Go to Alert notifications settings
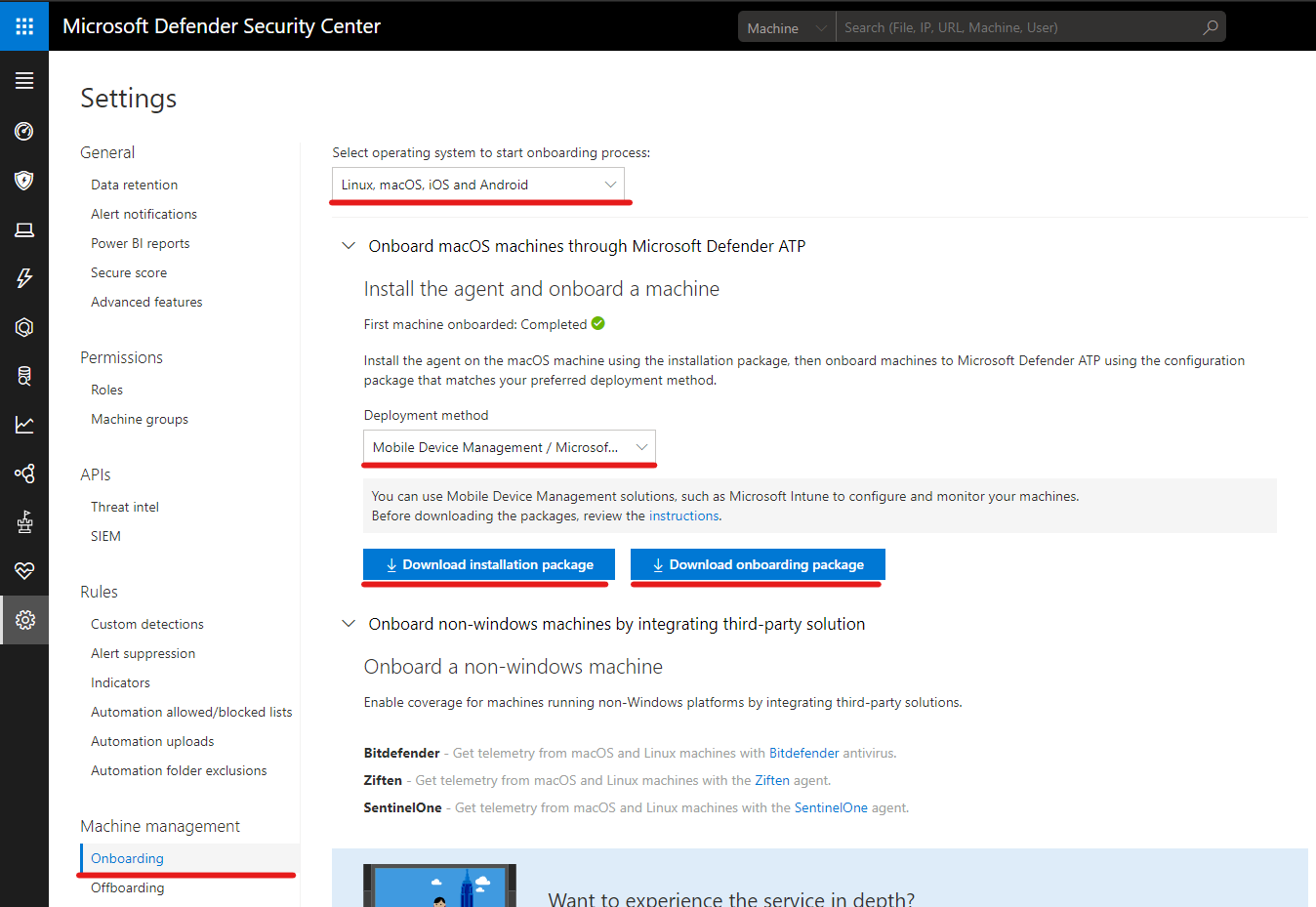The width and height of the screenshot is (1316, 907). (x=144, y=214)
